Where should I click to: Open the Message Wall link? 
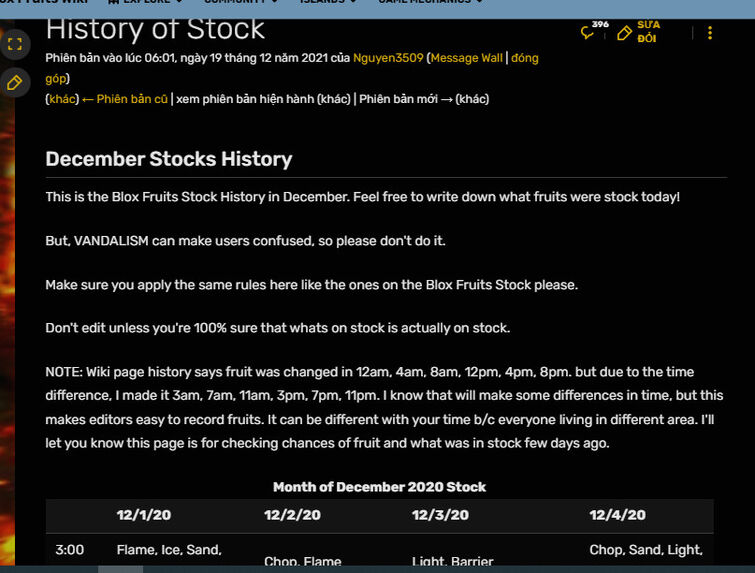tap(467, 58)
